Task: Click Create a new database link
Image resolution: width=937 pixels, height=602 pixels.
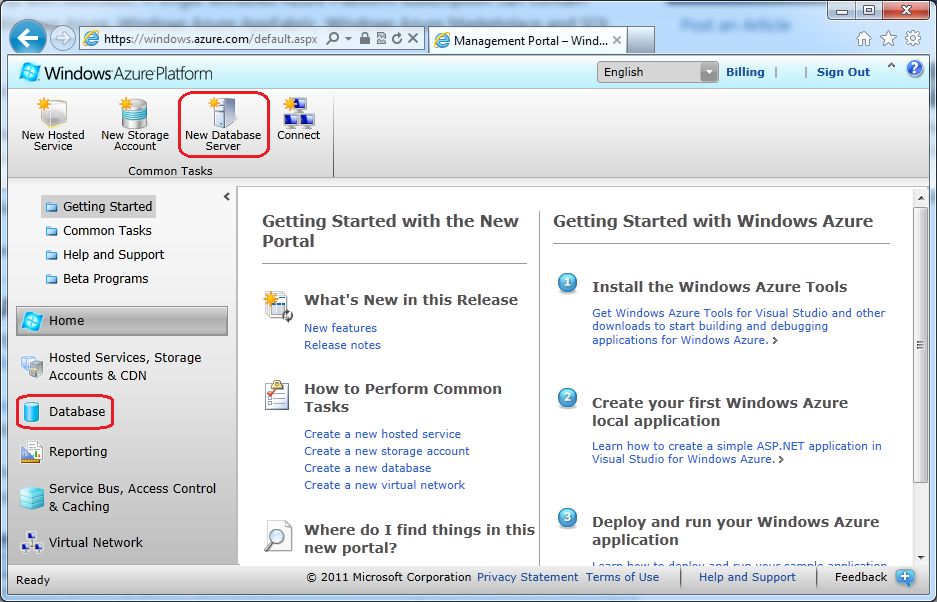Action: coord(368,468)
